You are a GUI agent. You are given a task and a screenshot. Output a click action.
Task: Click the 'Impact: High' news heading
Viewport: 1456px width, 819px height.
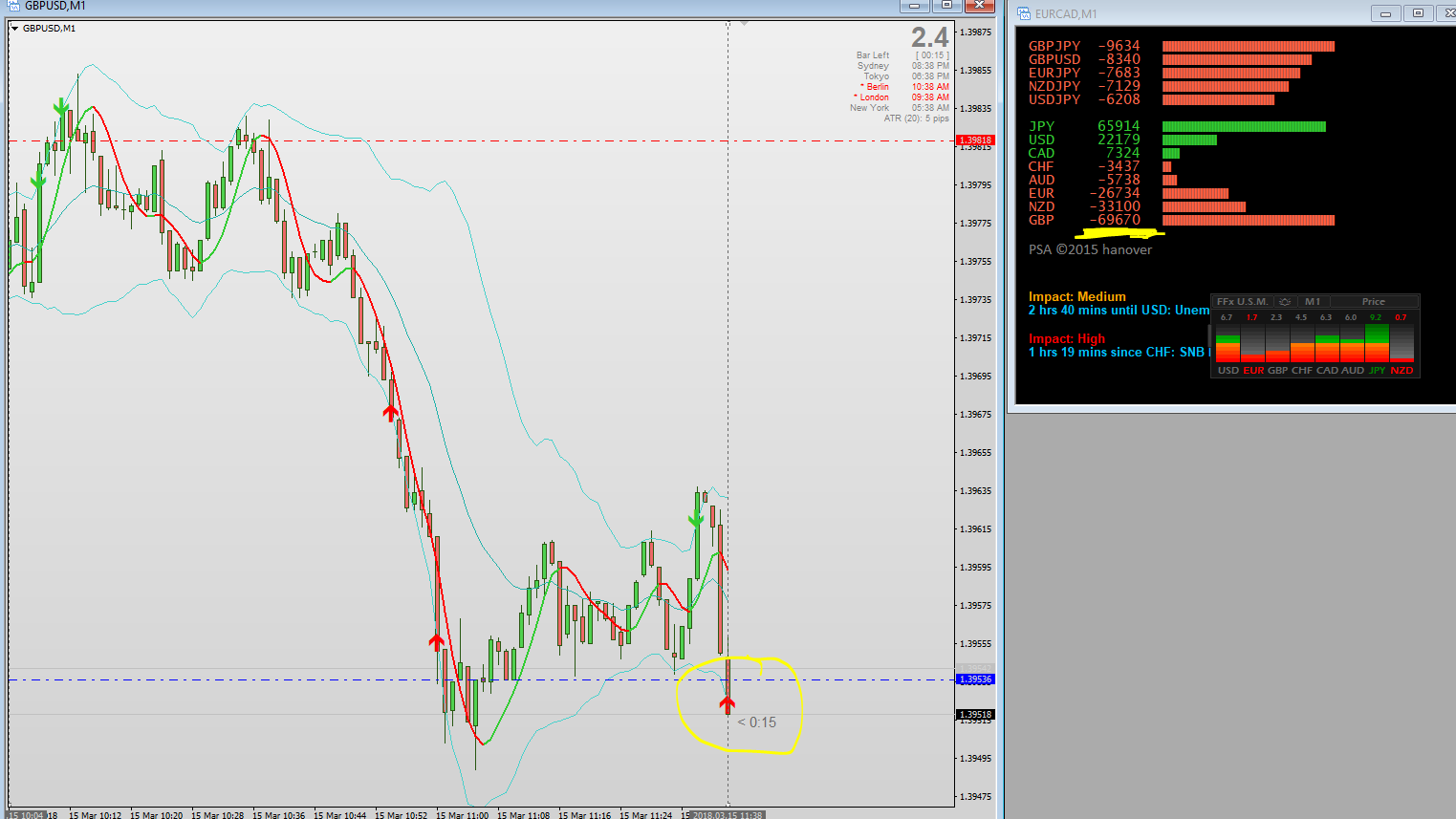point(1067,339)
